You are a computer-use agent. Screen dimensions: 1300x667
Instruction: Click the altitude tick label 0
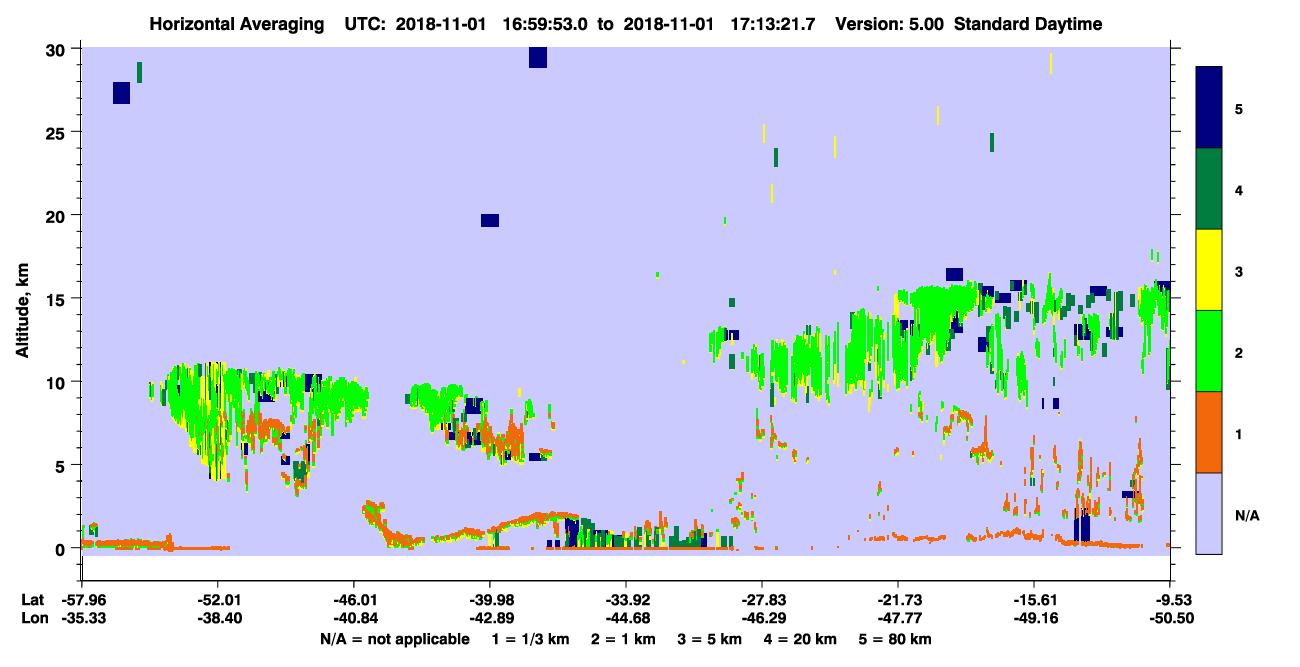click(62, 548)
